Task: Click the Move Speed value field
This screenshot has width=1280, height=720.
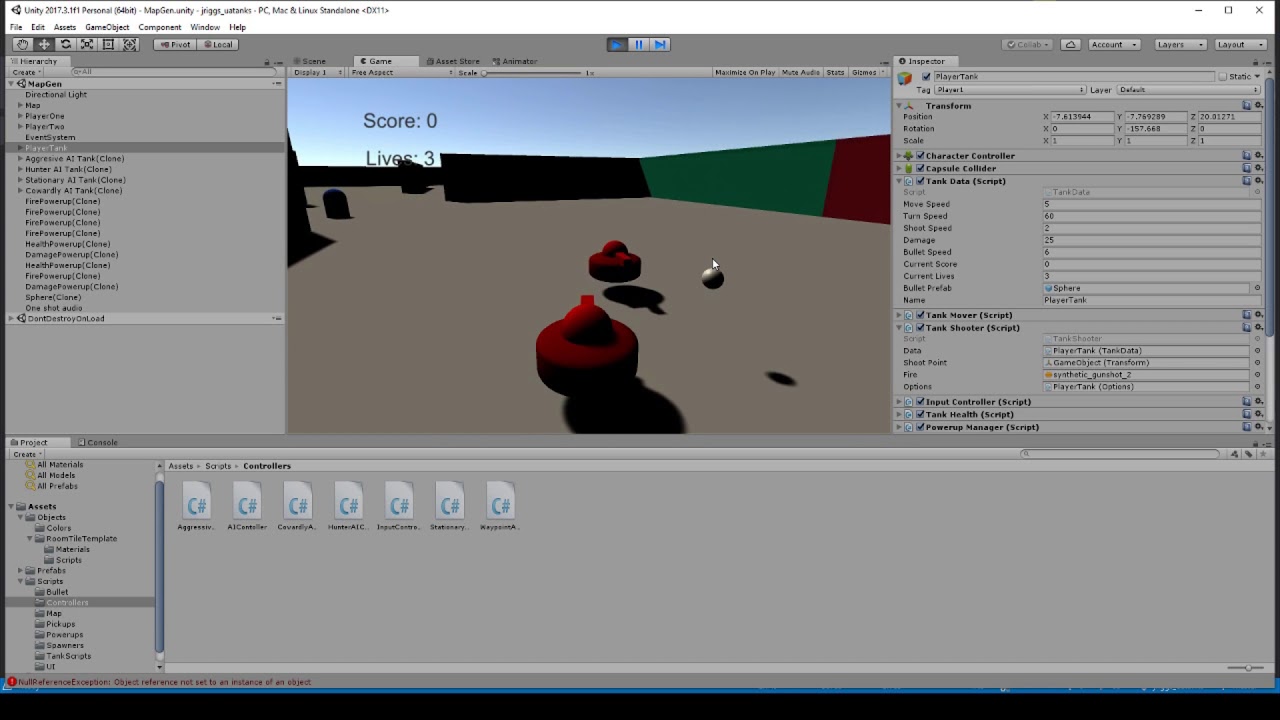Action: pyautogui.click(x=1151, y=204)
